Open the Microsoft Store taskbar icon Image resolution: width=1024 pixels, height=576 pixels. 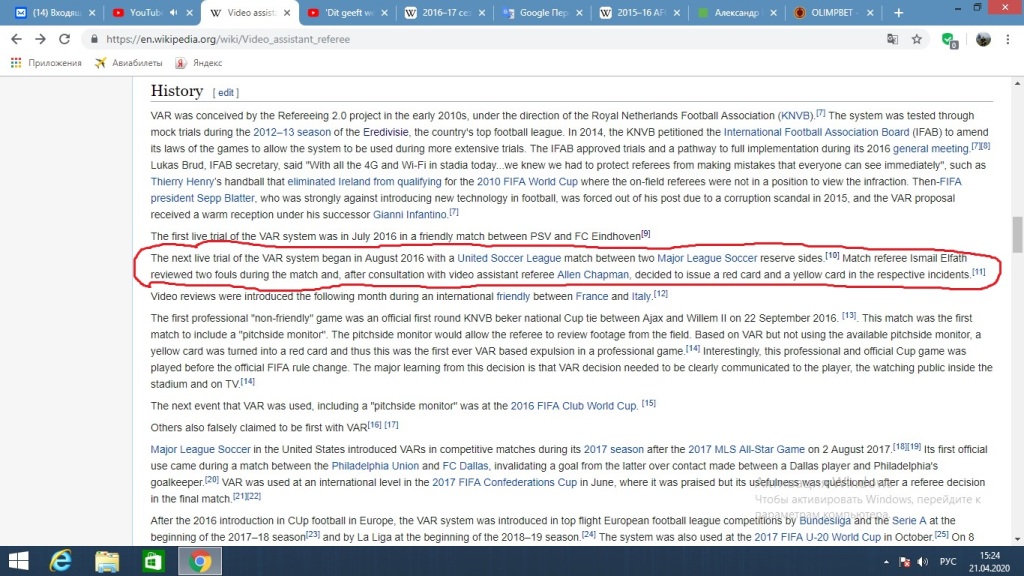point(153,561)
